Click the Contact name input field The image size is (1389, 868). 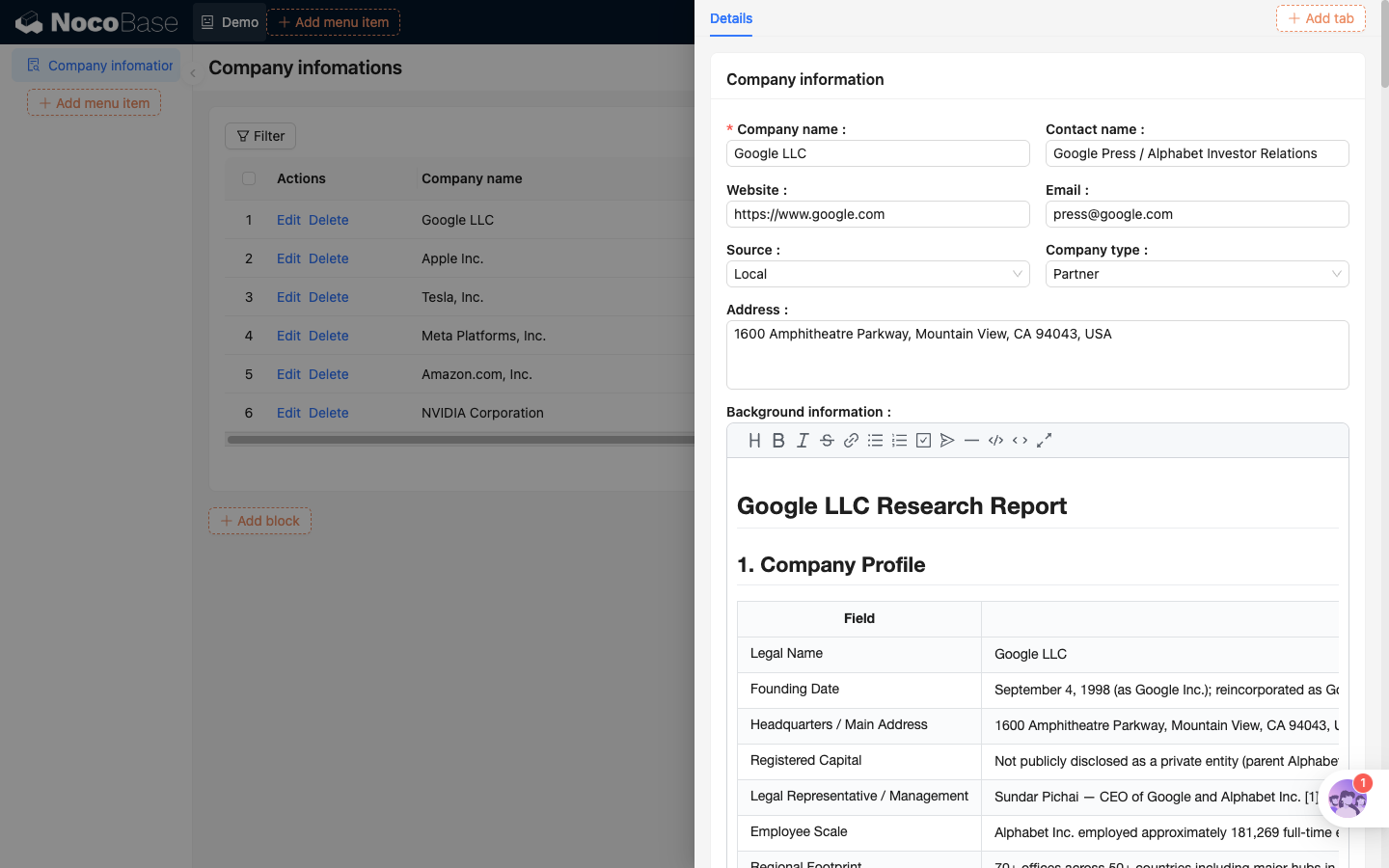click(1197, 153)
